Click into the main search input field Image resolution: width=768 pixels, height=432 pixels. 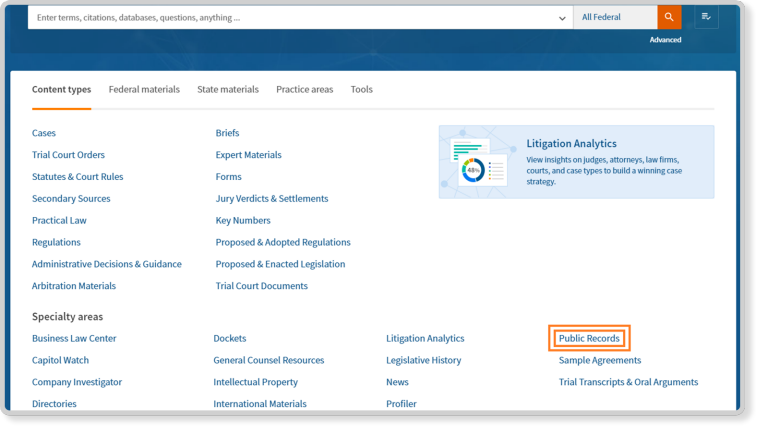(290, 18)
